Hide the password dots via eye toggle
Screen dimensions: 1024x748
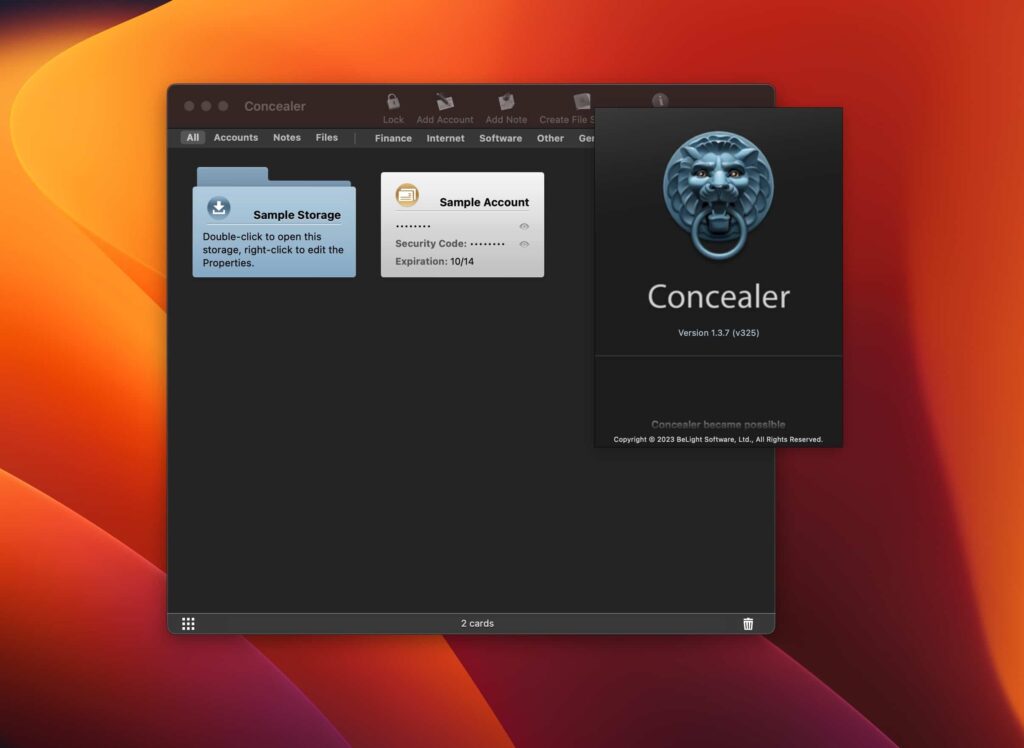pyautogui.click(x=524, y=226)
